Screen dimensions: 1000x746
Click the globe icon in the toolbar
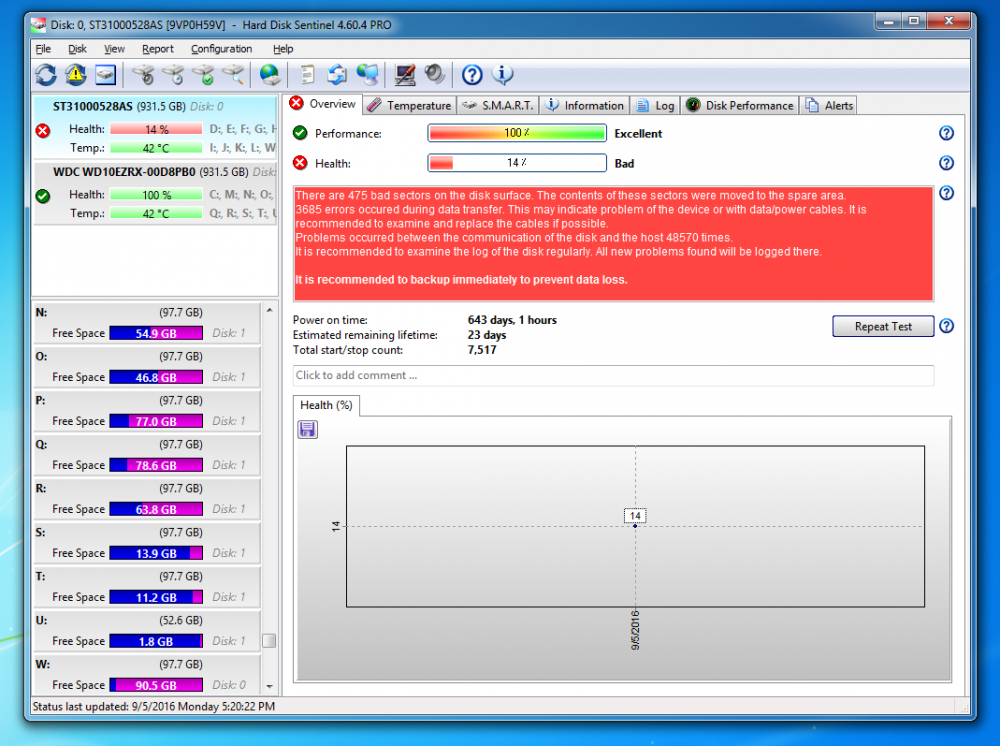coord(269,74)
